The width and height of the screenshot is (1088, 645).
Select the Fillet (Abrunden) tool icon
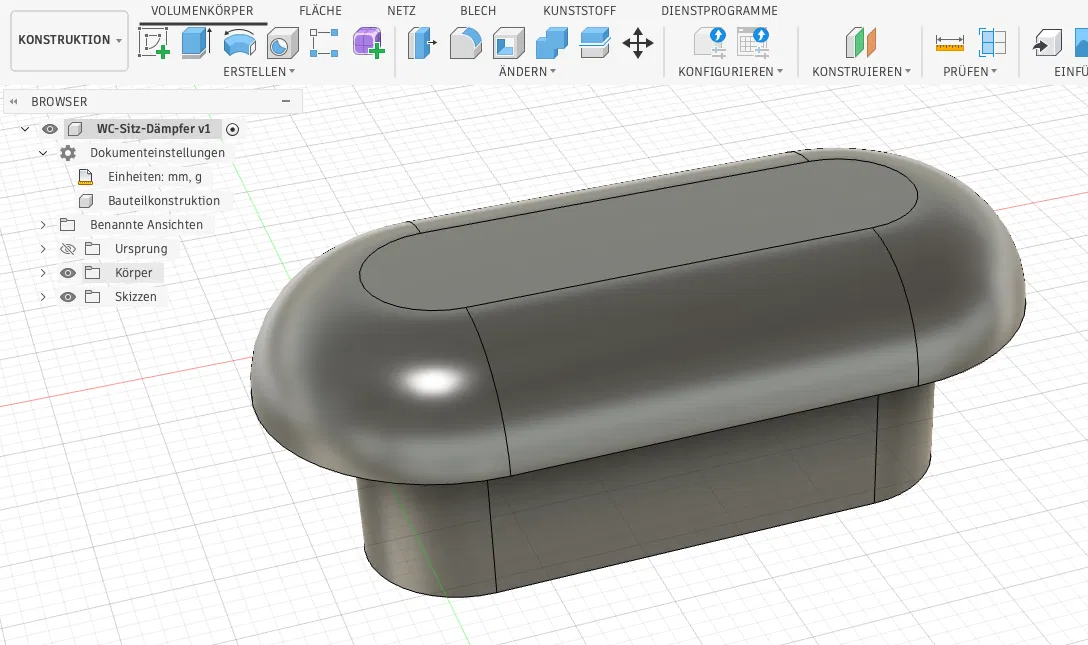pyautogui.click(x=466, y=43)
